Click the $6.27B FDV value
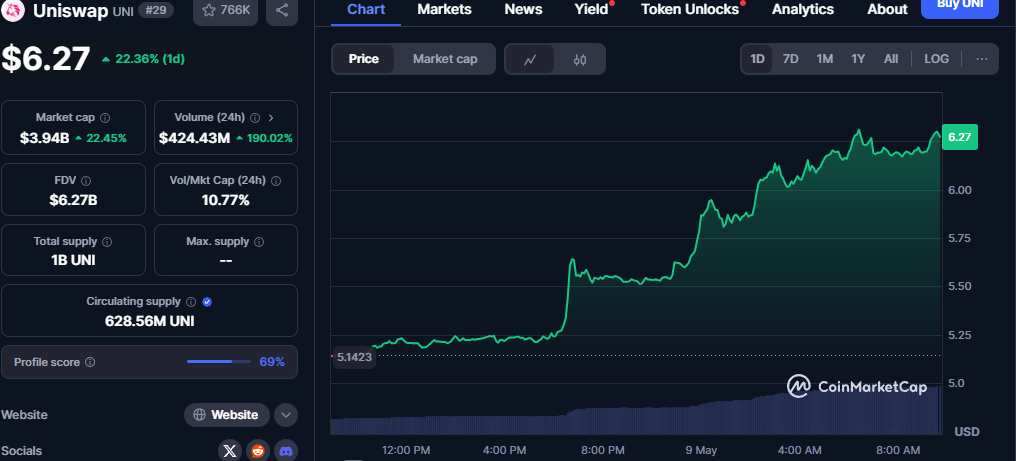 click(x=73, y=200)
